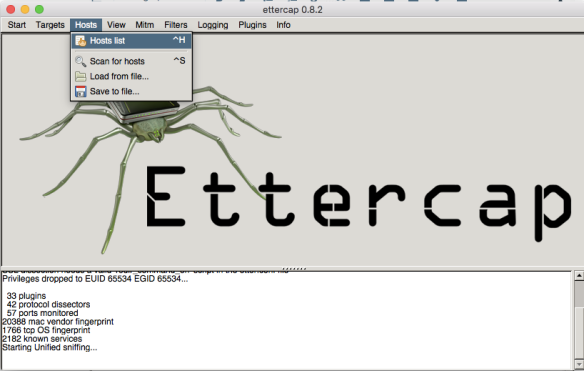This screenshot has width=584, height=371.
Task: Collapse the open Hosts menu
Action: tap(86, 25)
